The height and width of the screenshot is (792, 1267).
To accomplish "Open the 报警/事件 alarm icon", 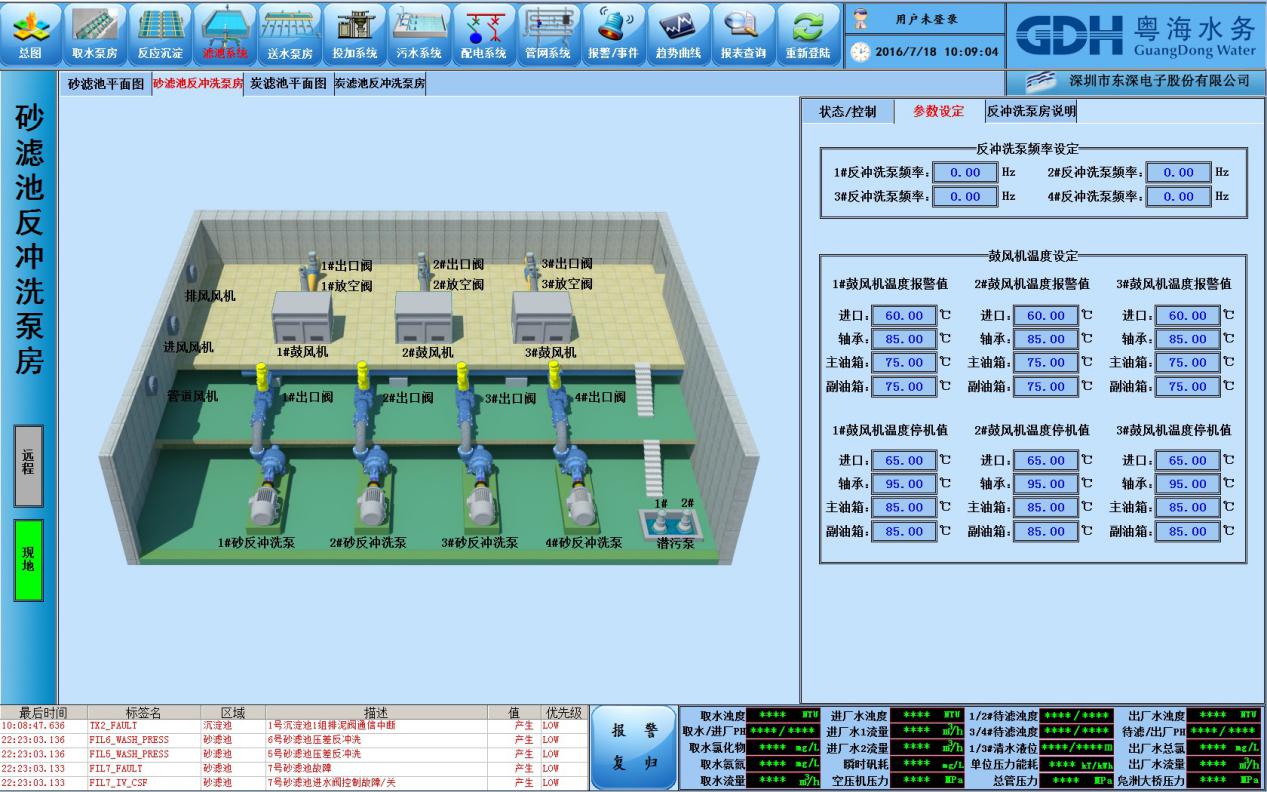I will (613, 33).
